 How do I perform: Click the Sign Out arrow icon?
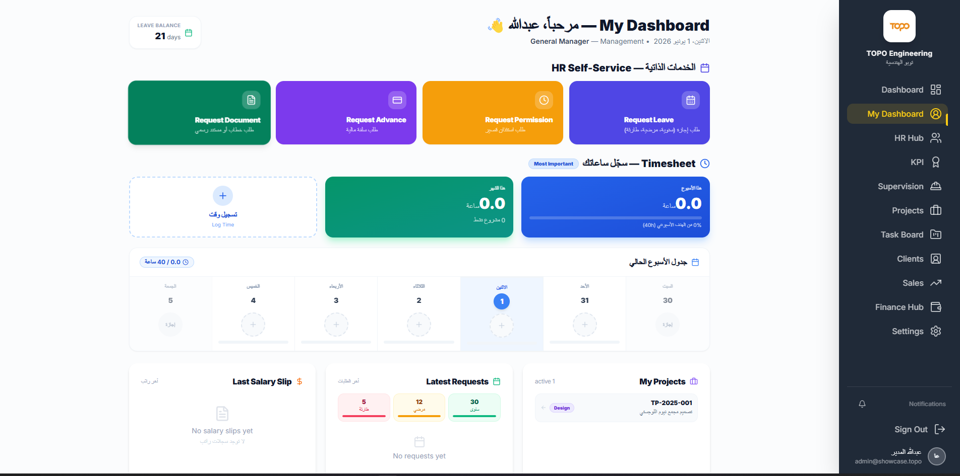pos(940,429)
